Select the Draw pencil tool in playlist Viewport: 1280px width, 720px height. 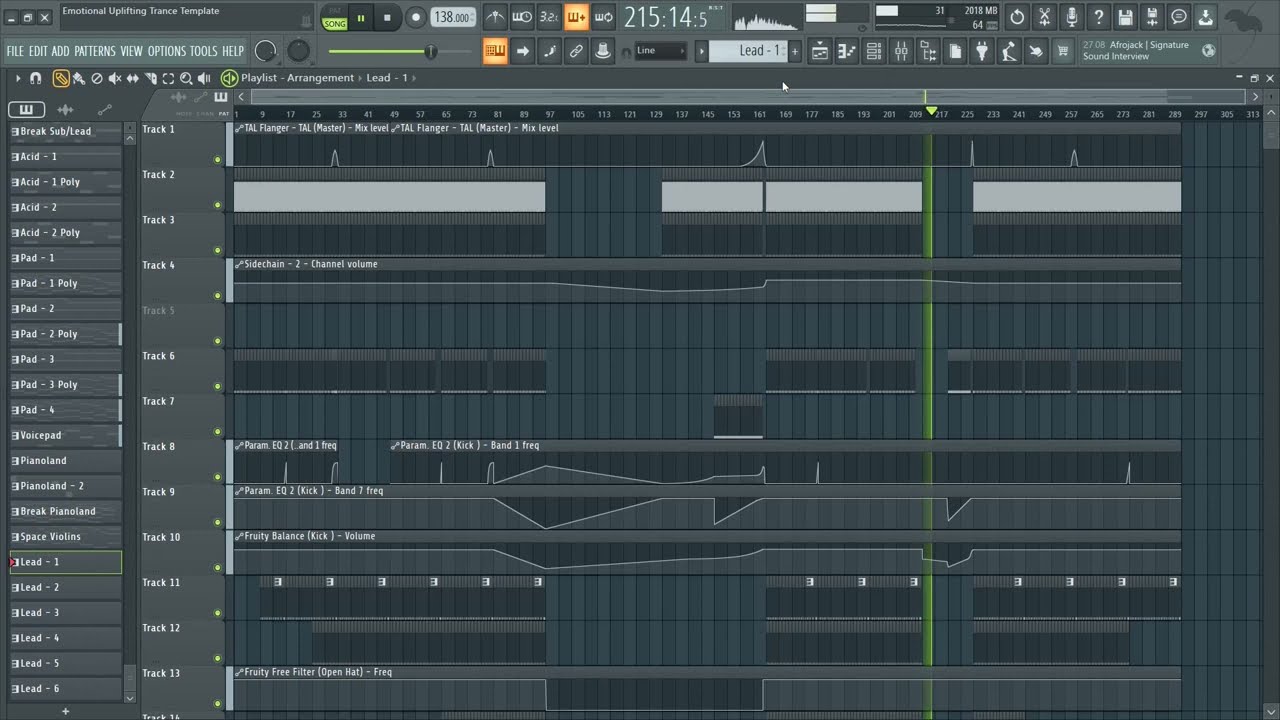[61, 78]
